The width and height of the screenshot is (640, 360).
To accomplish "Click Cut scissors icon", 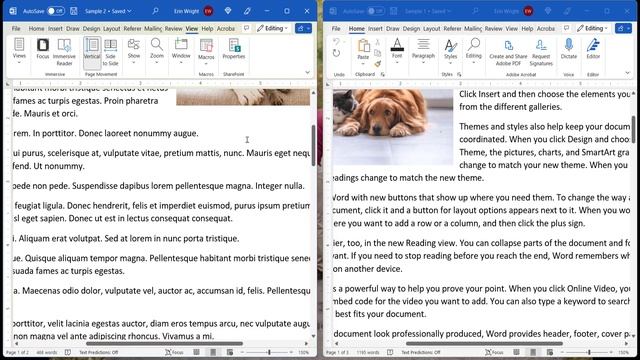I will coord(378,42).
